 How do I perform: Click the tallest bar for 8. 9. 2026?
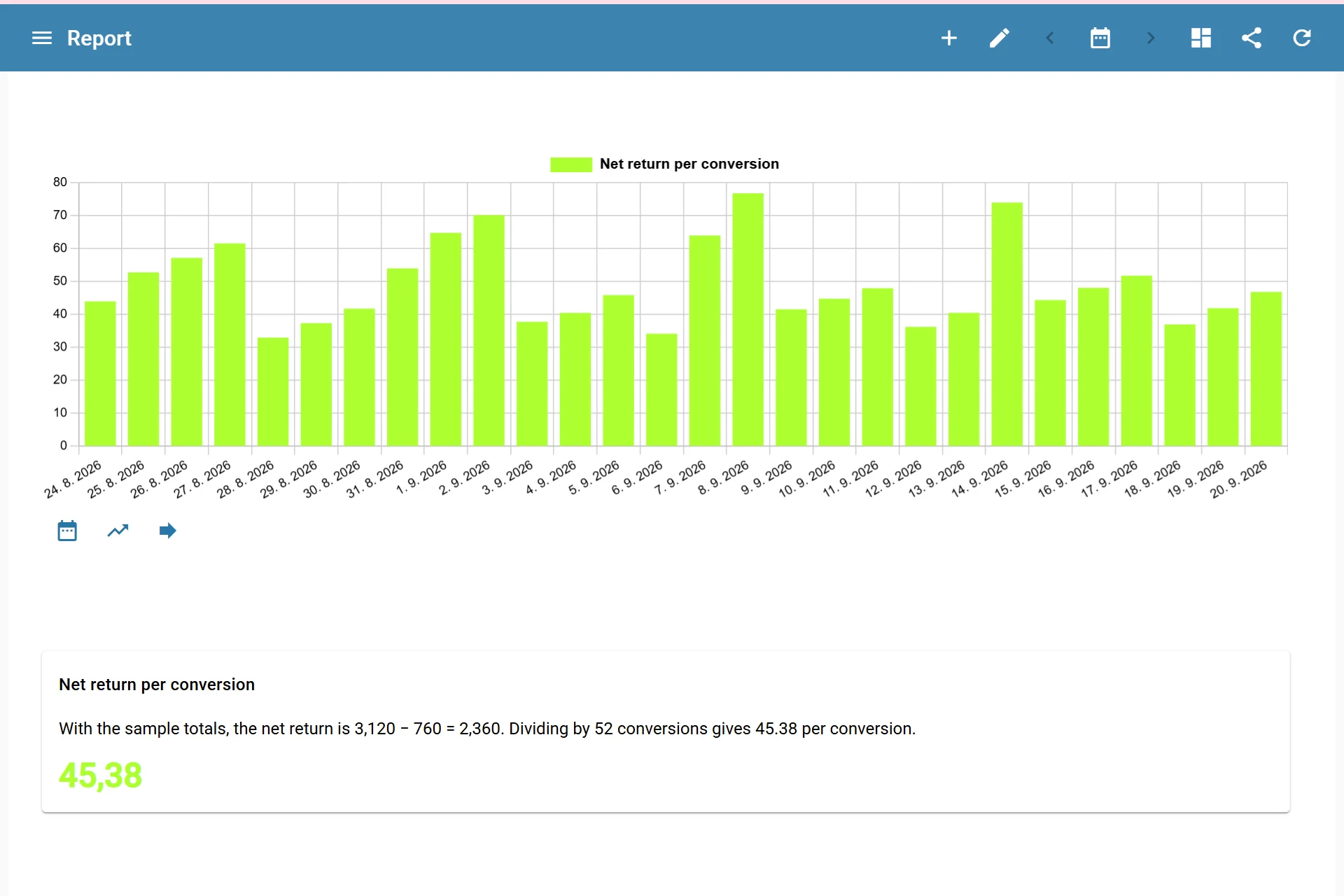(x=748, y=319)
